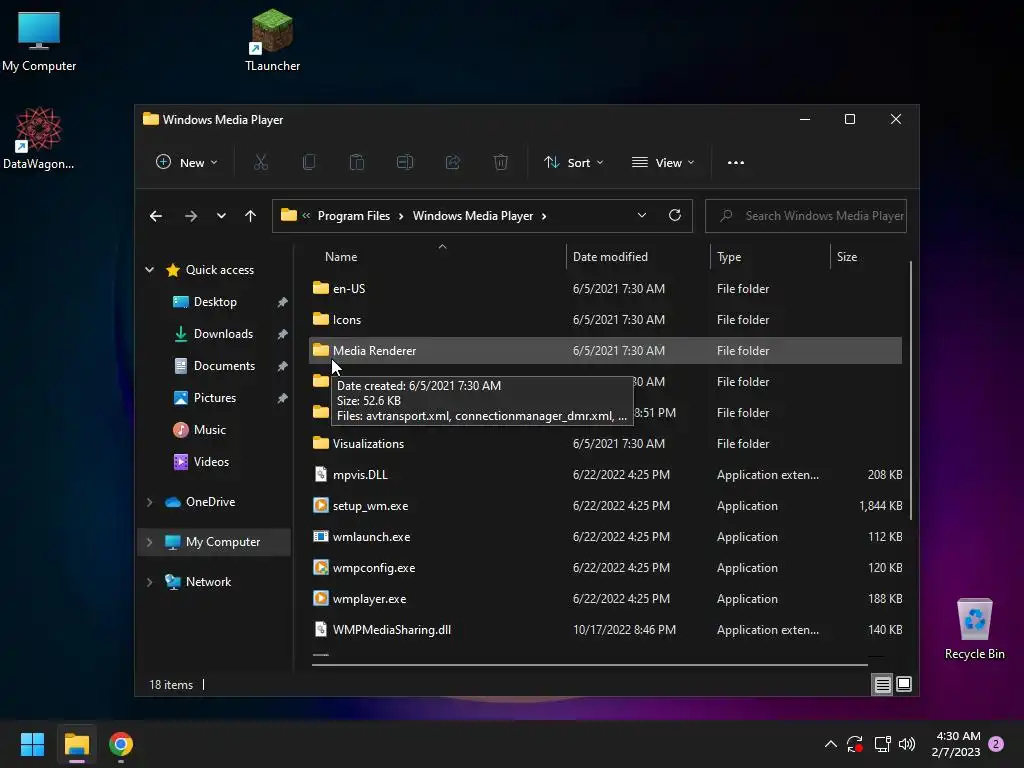
Task: Click the Copy icon in toolbar
Action: 309,163
